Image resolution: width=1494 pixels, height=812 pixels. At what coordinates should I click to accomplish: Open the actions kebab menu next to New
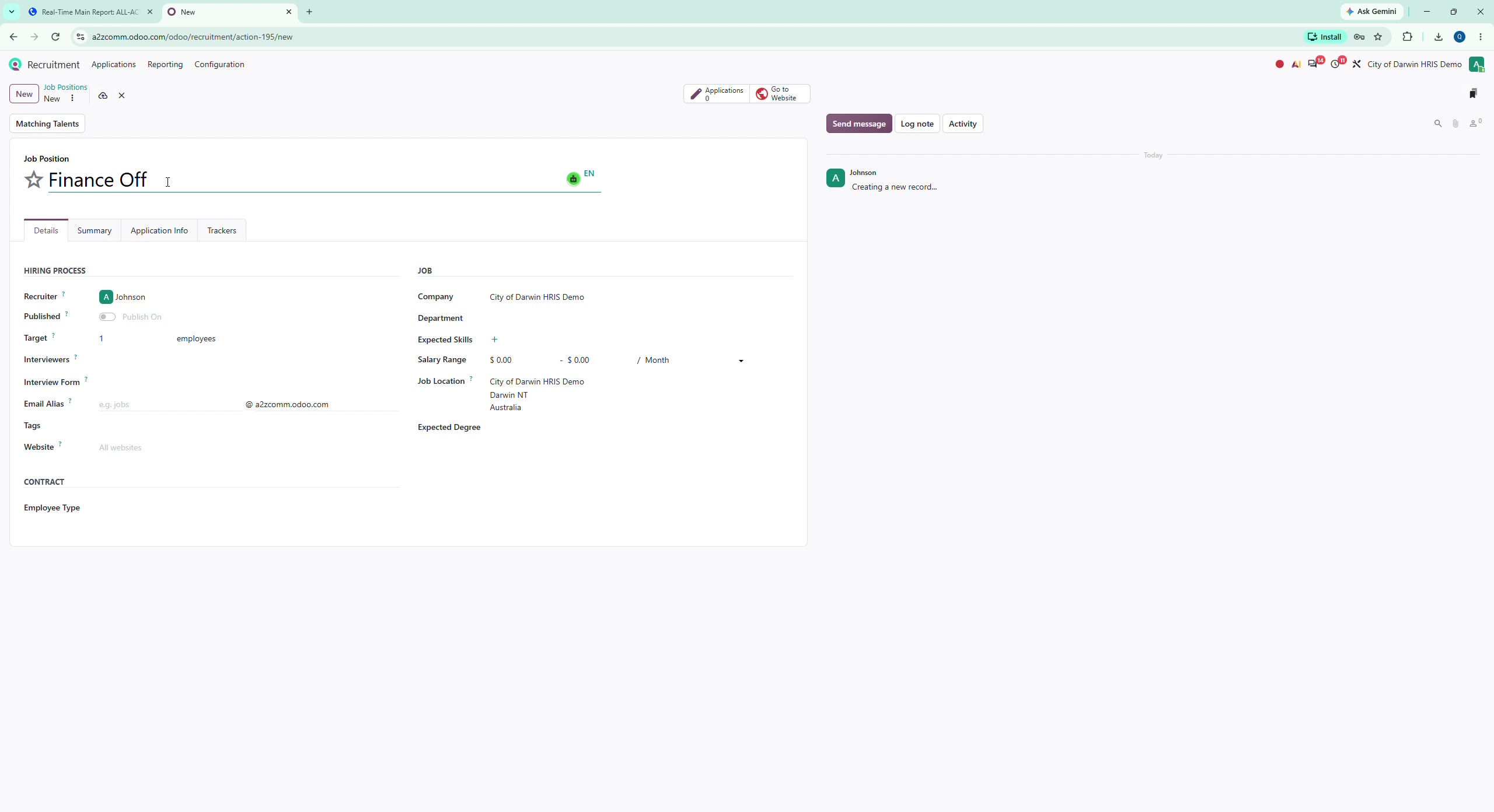[x=72, y=99]
